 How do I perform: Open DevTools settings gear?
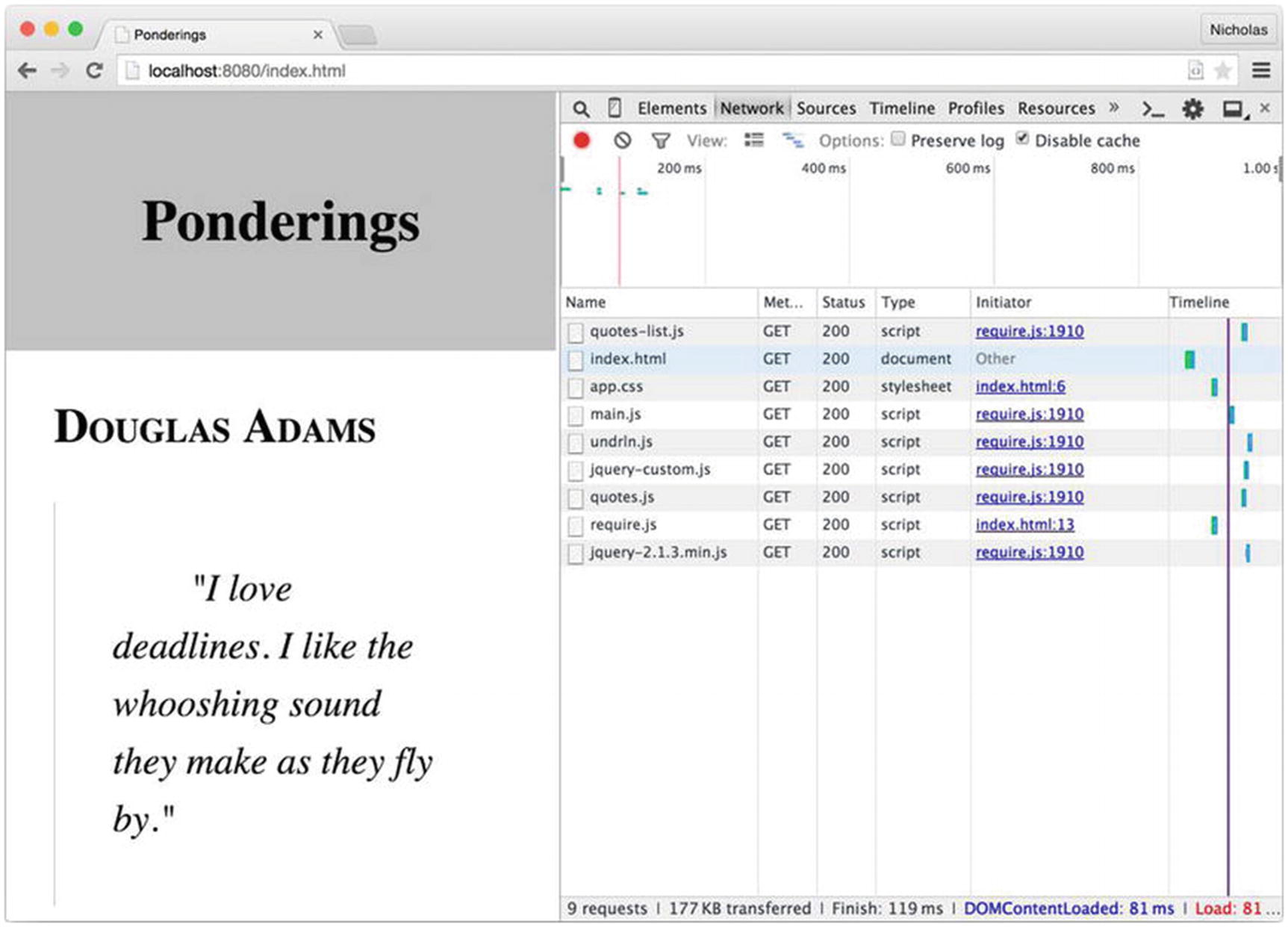click(x=1192, y=109)
